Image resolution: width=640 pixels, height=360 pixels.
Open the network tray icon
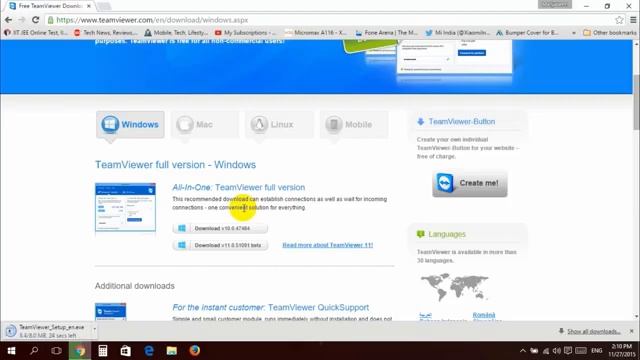(x=546, y=351)
